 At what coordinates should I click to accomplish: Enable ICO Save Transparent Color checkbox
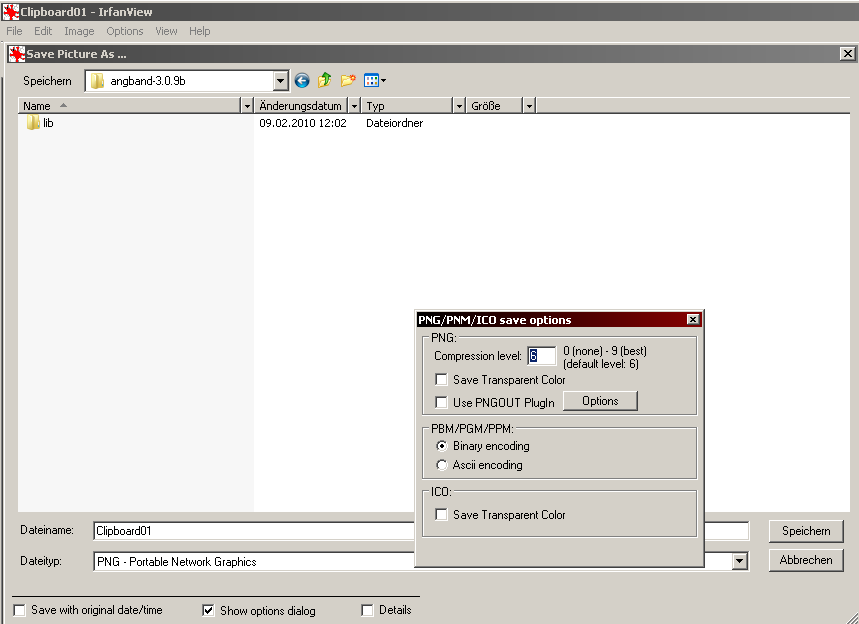[441, 514]
